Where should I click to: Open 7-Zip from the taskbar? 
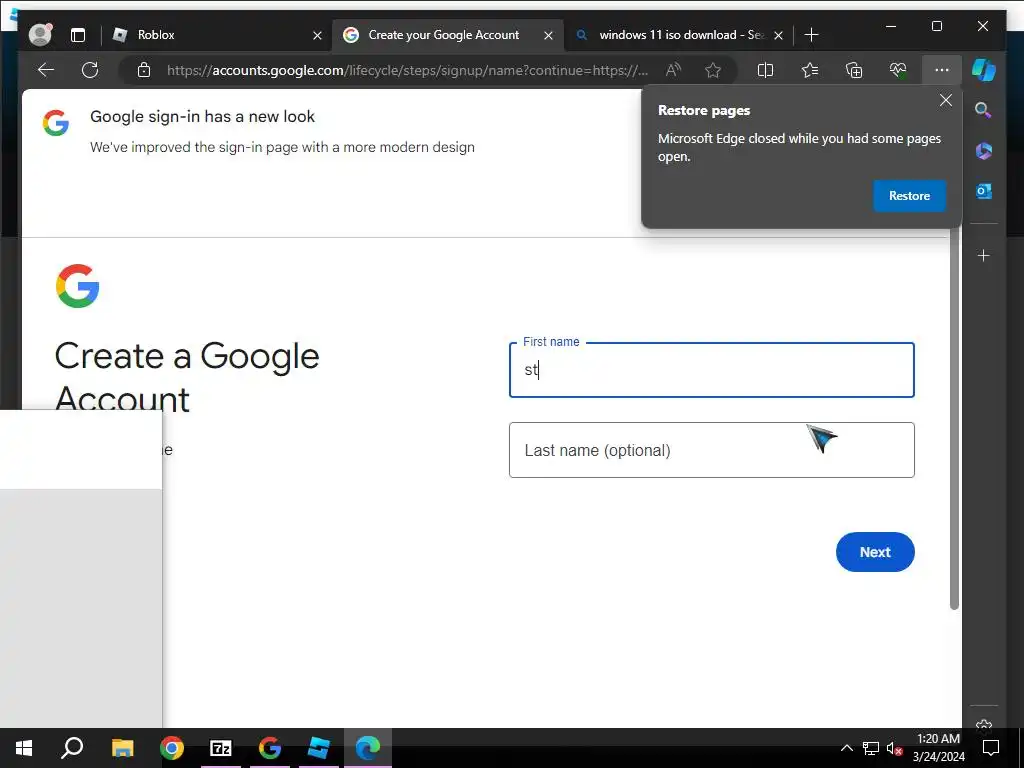pyautogui.click(x=221, y=748)
